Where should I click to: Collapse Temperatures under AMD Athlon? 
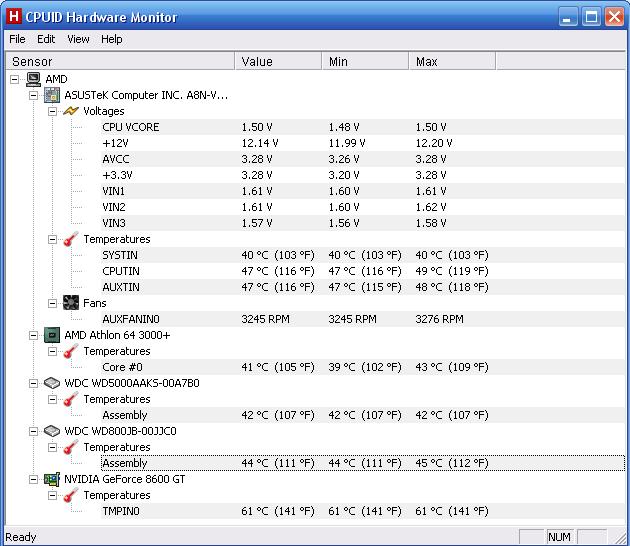click(x=52, y=351)
